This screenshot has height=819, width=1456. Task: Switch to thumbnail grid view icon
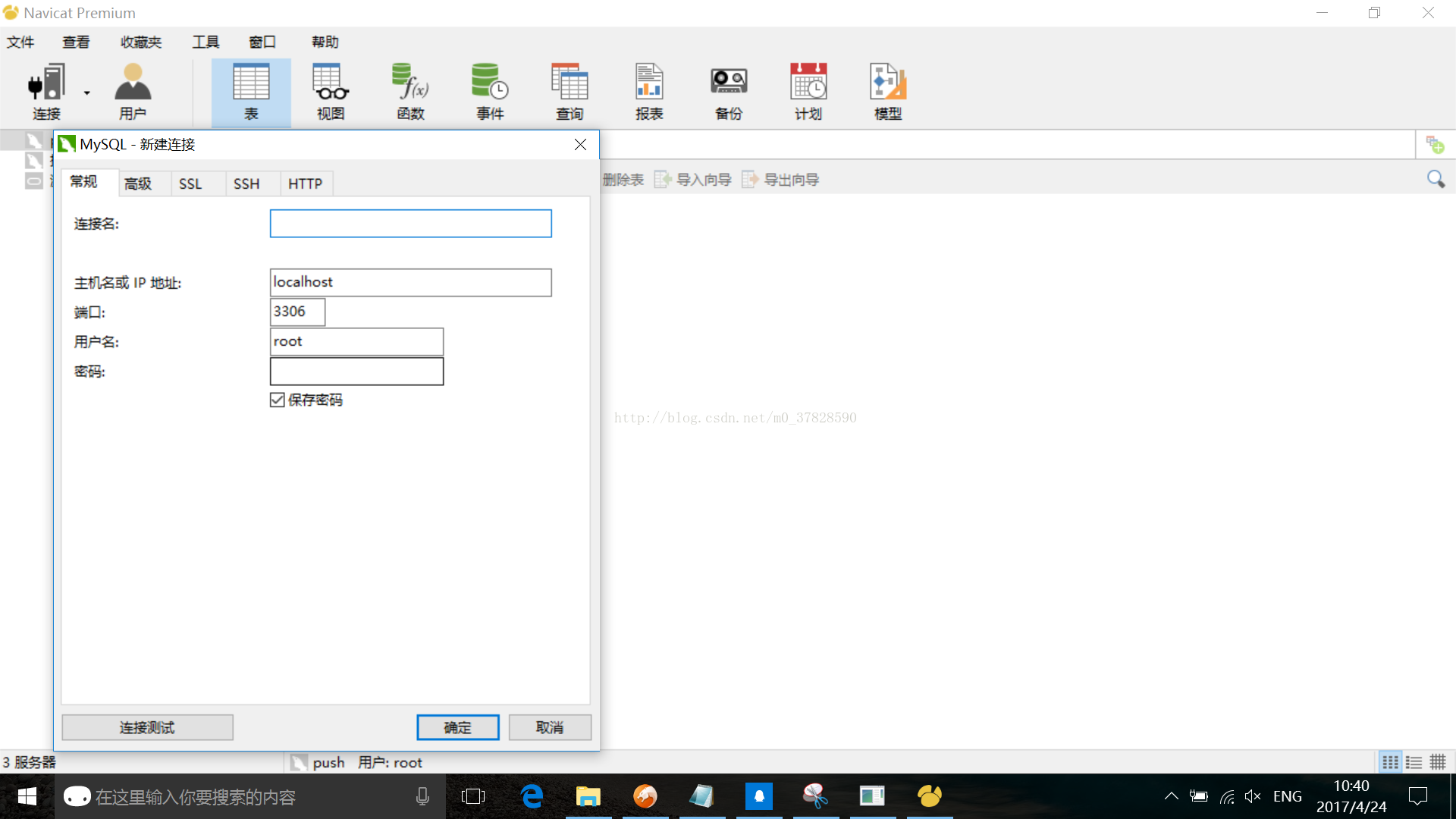(x=1390, y=762)
